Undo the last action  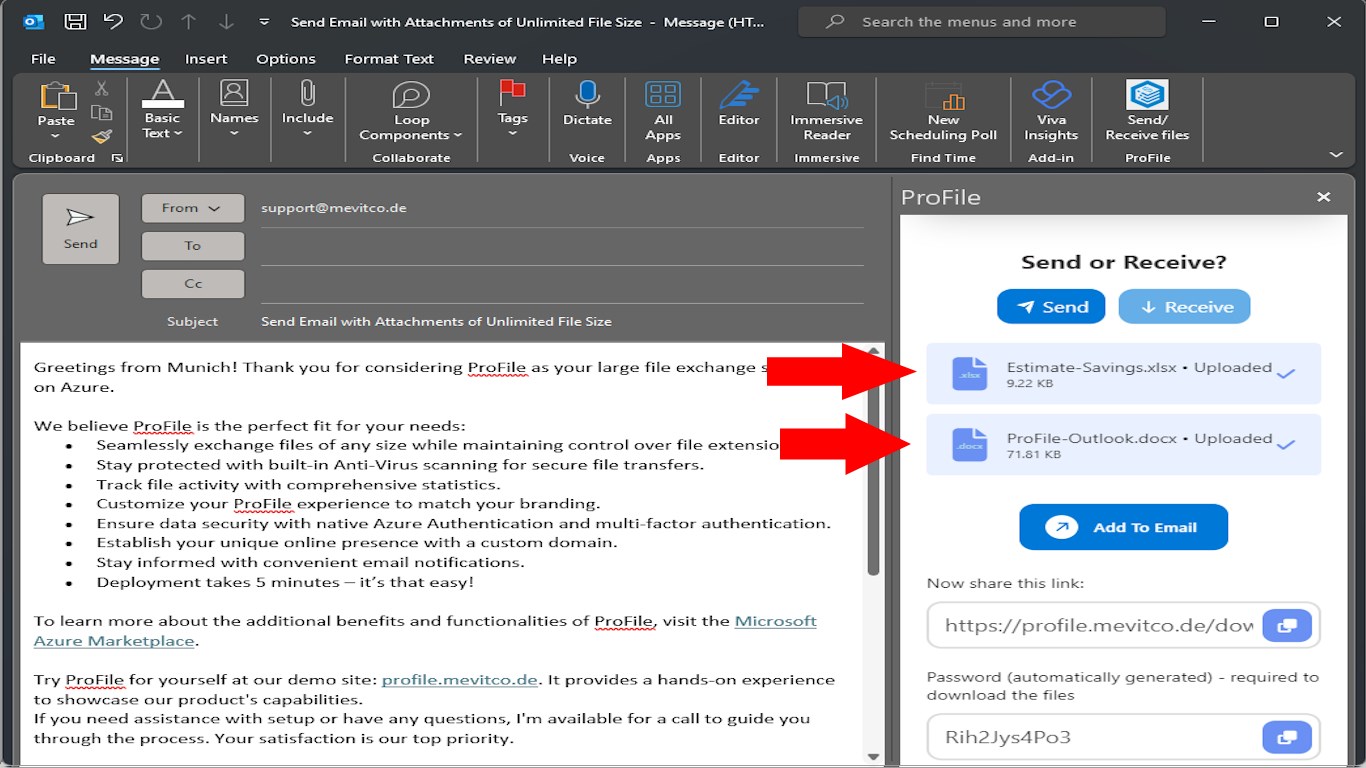click(x=113, y=21)
